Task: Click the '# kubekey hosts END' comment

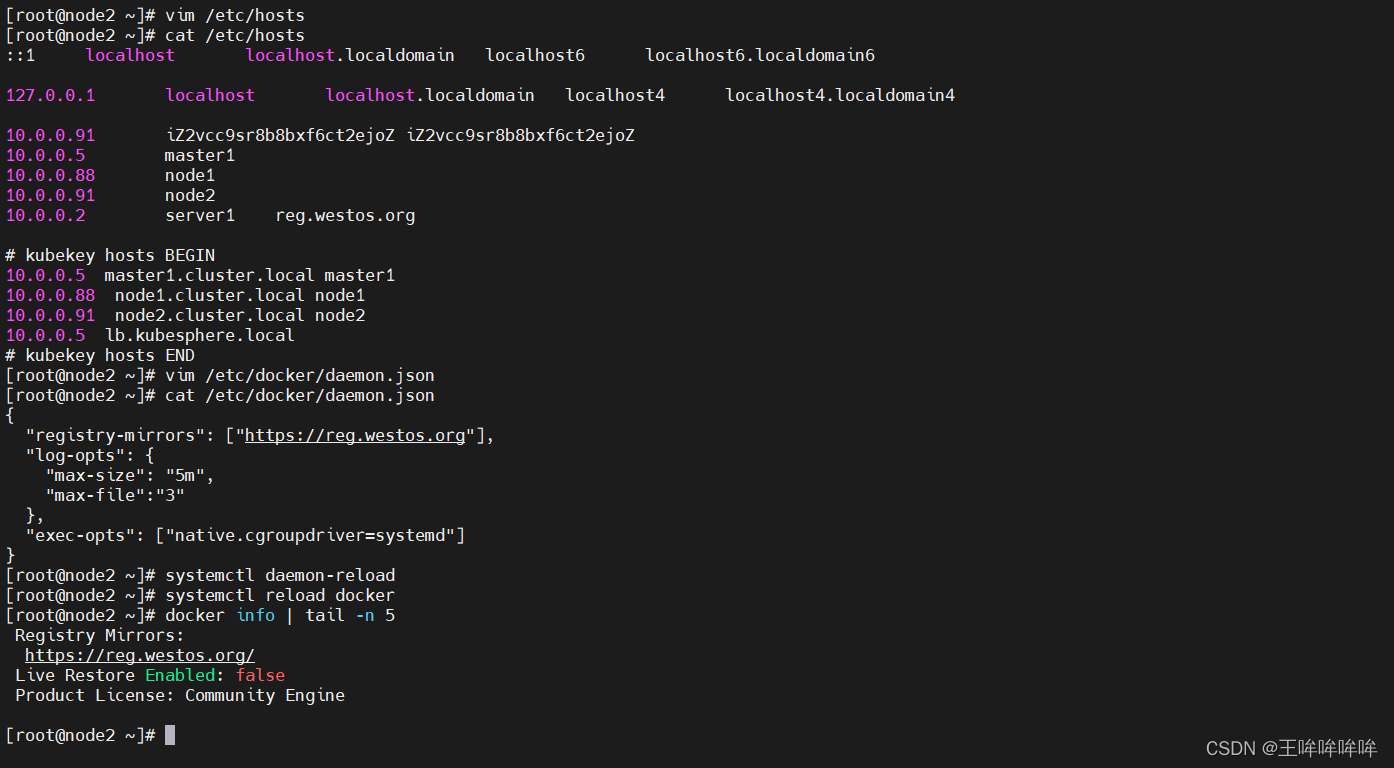Action: click(100, 355)
